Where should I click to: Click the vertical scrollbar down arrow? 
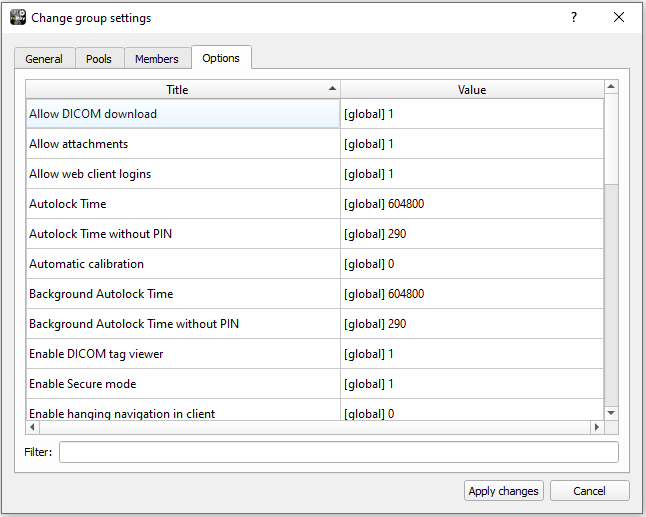point(611,411)
